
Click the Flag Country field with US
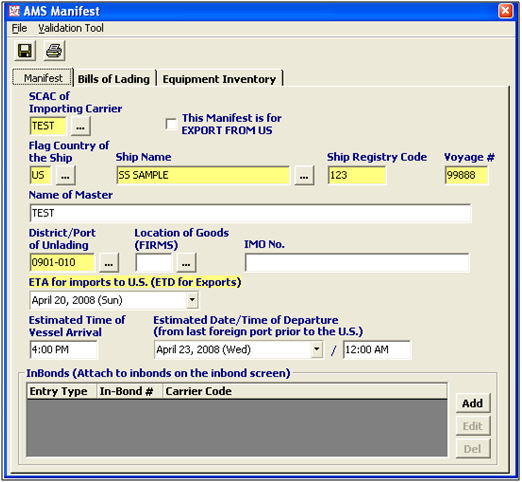[x=41, y=175]
